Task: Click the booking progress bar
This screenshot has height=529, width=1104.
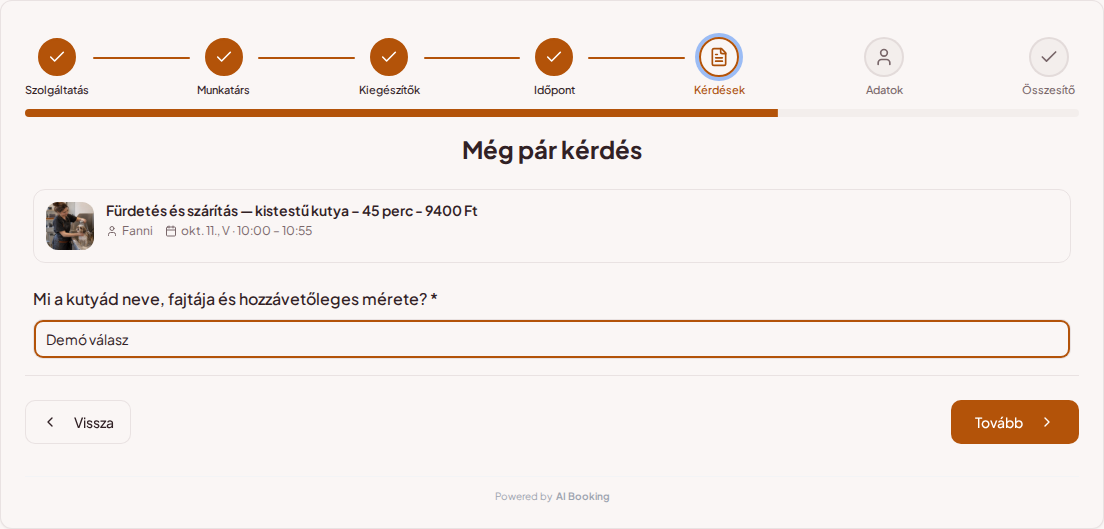Action: coord(552,113)
